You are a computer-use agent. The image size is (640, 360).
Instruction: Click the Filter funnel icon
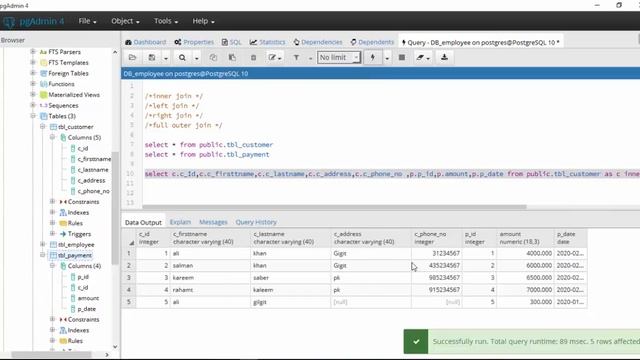click(296, 58)
